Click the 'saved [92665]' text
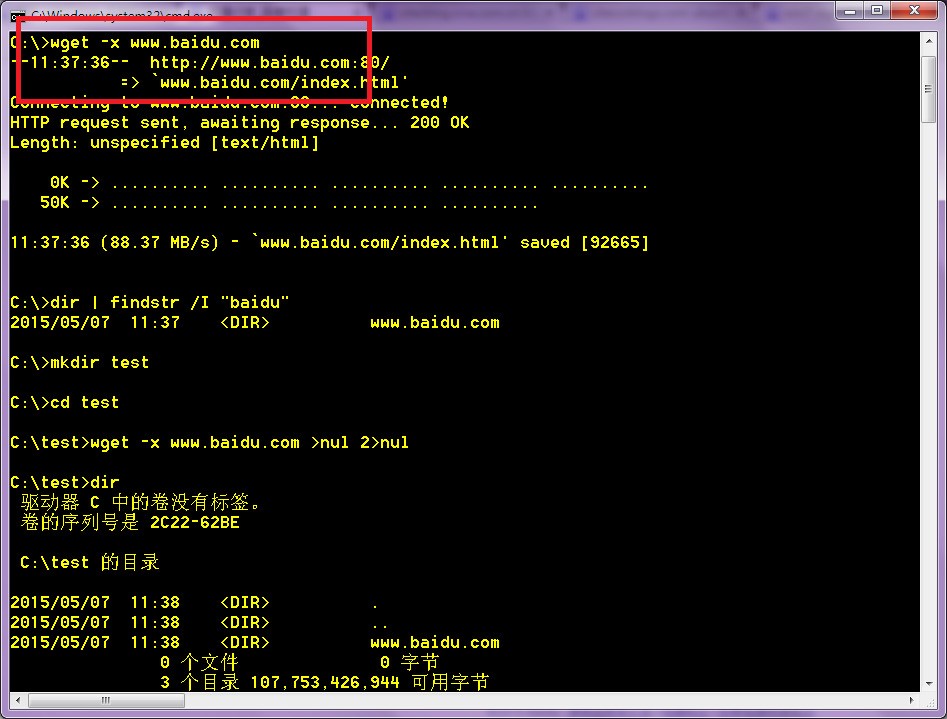Image resolution: width=947 pixels, height=719 pixels. point(584,243)
